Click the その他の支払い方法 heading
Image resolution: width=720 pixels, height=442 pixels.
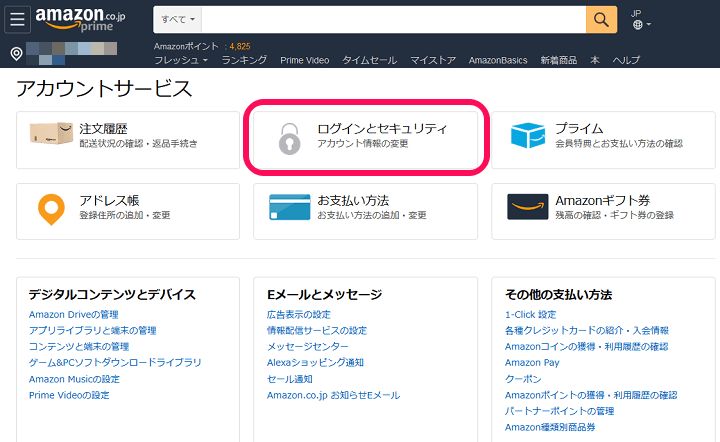point(558,295)
